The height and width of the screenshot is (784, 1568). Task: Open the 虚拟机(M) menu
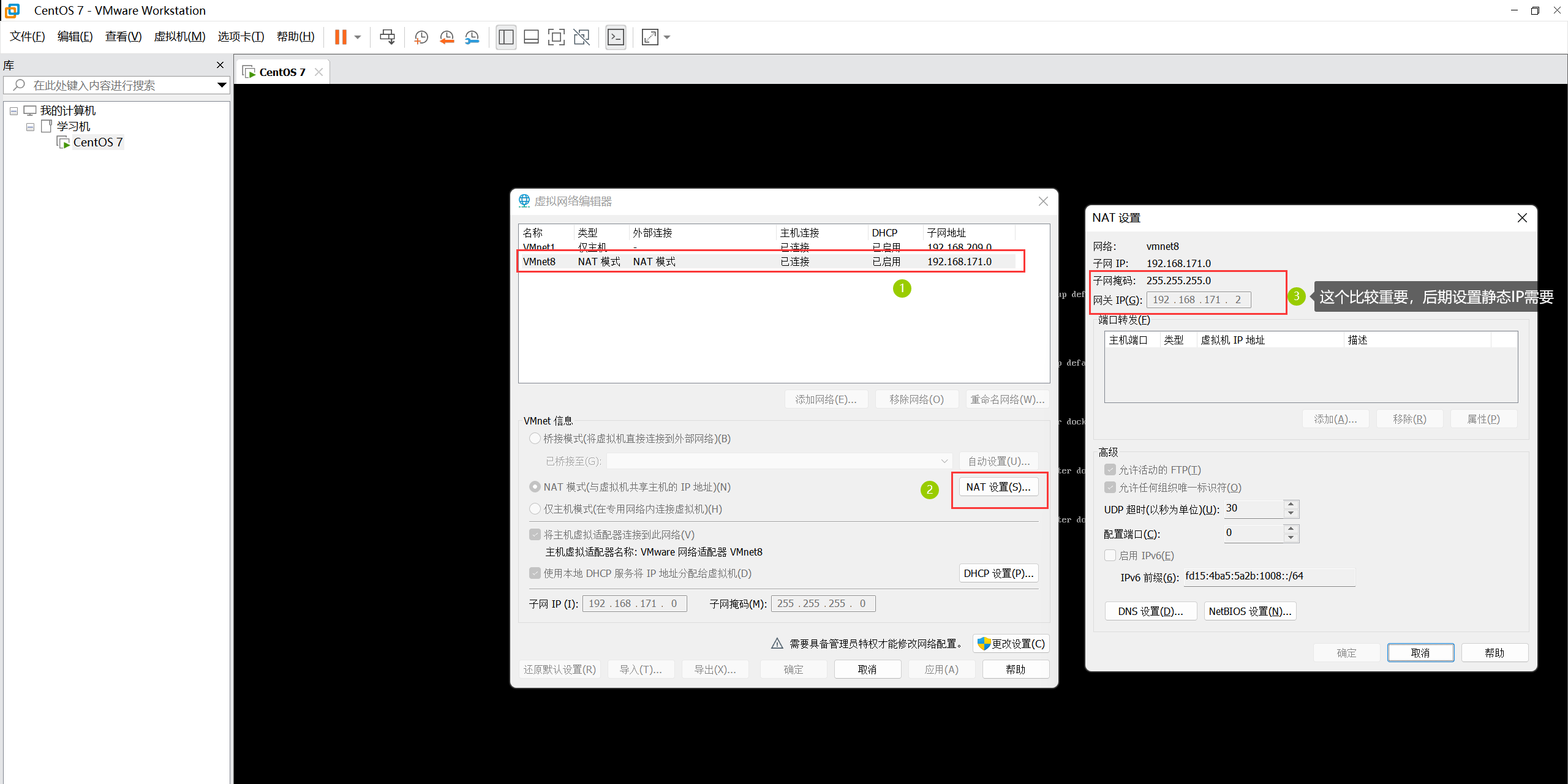(179, 37)
